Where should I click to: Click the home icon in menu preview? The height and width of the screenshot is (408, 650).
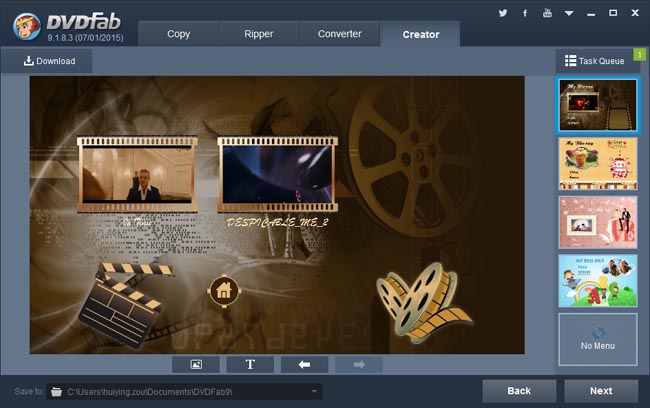pyautogui.click(x=224, y=291)
